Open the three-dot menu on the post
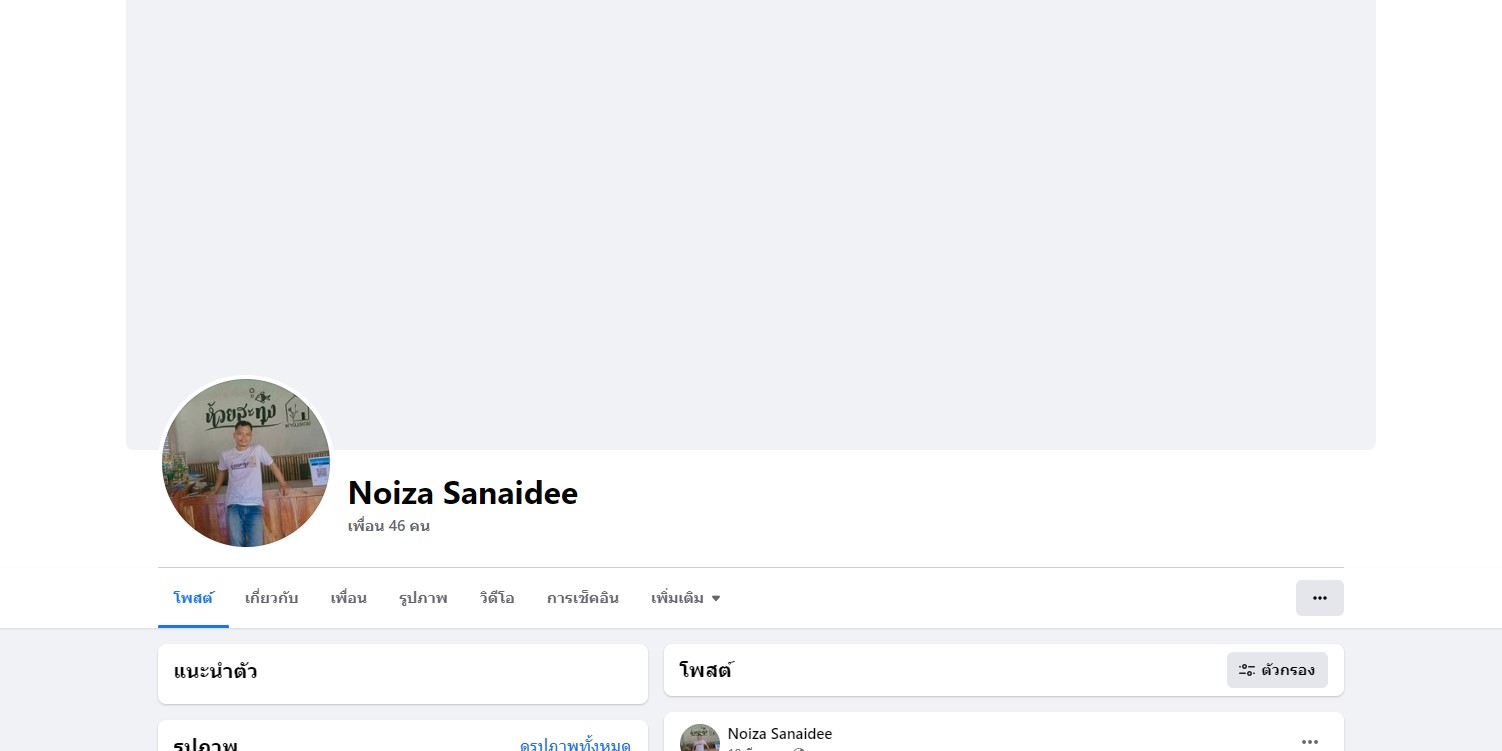 1309,741
